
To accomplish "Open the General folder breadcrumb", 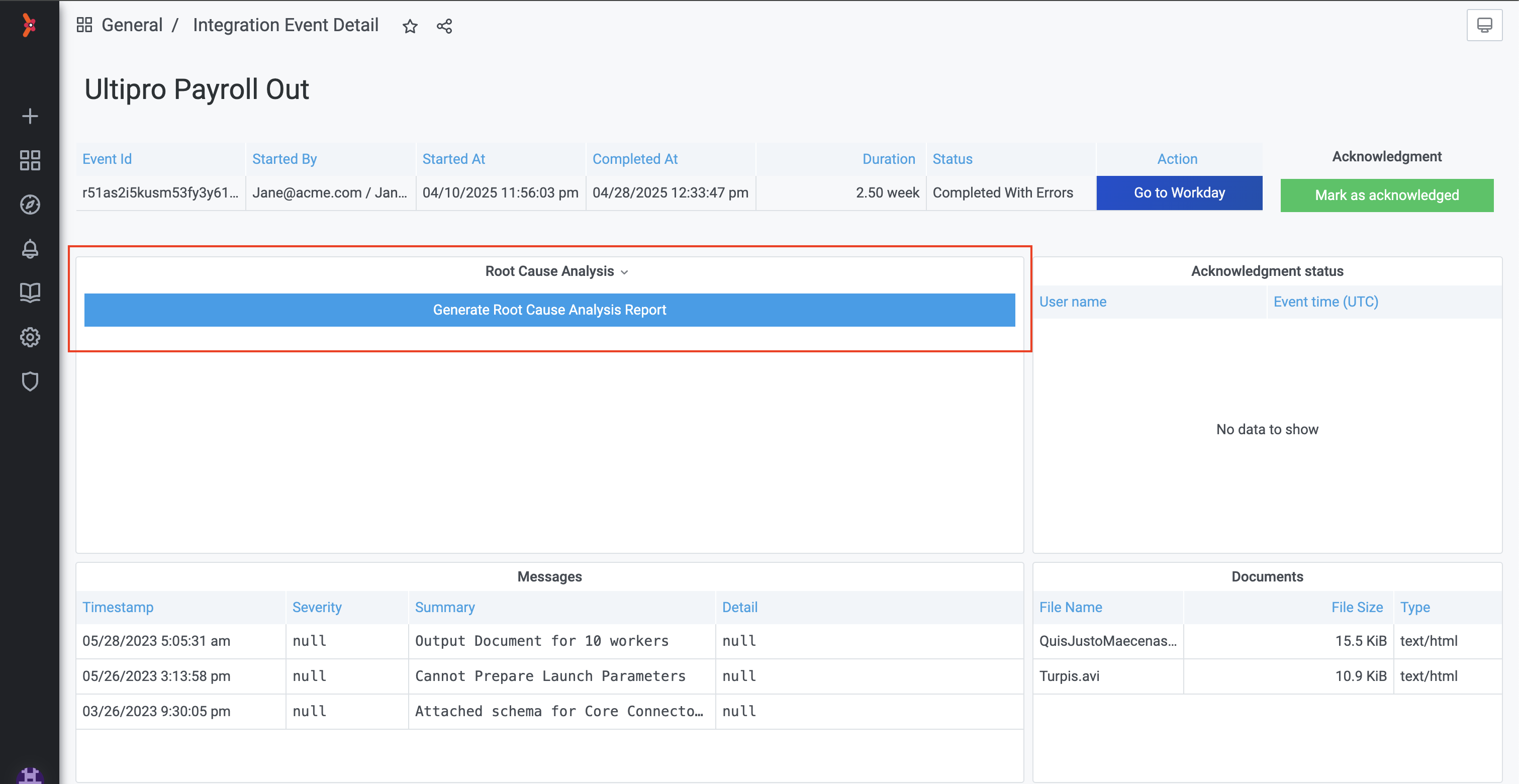I will click(132, 25).
